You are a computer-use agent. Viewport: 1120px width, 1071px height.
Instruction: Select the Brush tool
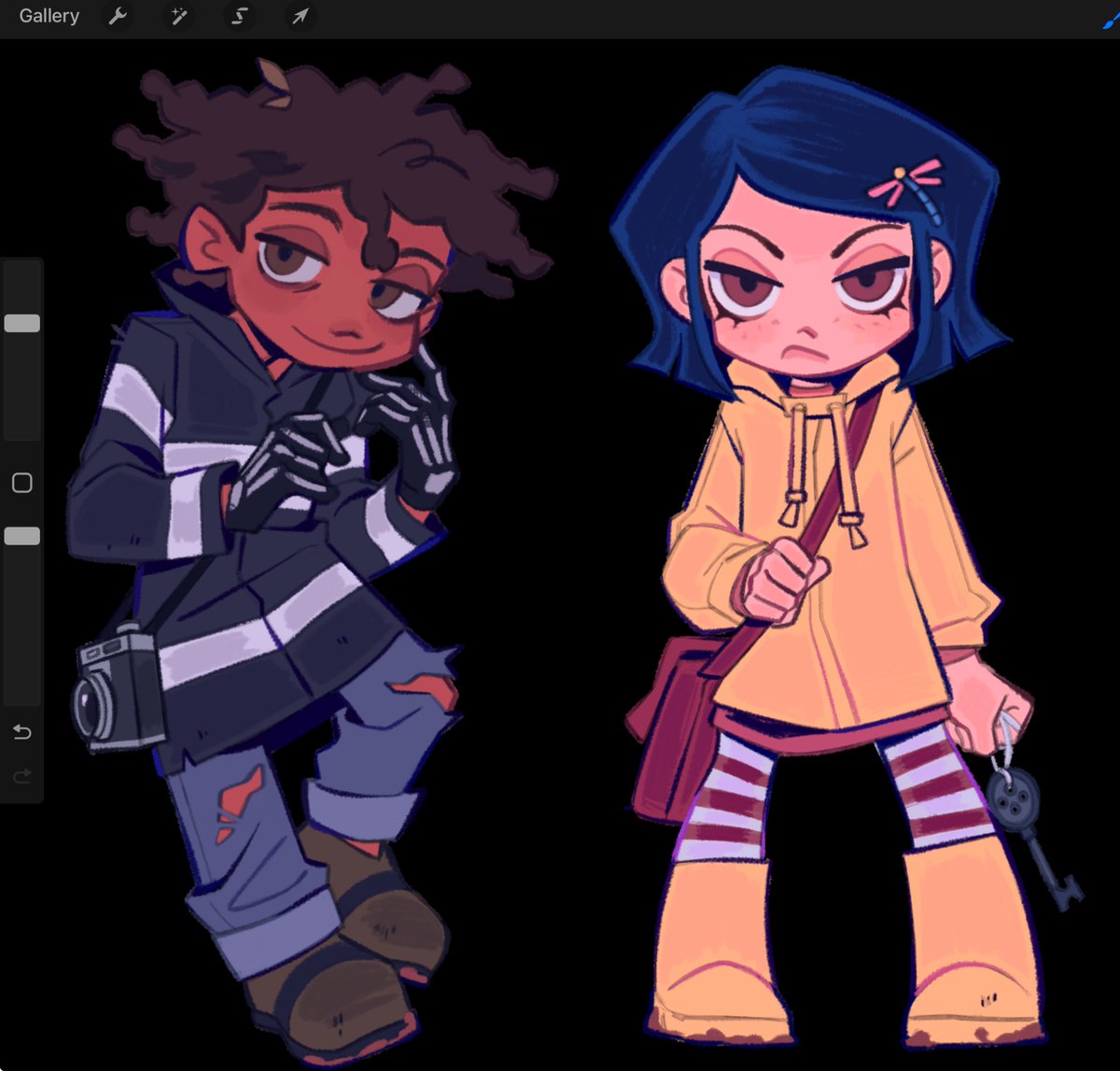(x=1111, y=20)
